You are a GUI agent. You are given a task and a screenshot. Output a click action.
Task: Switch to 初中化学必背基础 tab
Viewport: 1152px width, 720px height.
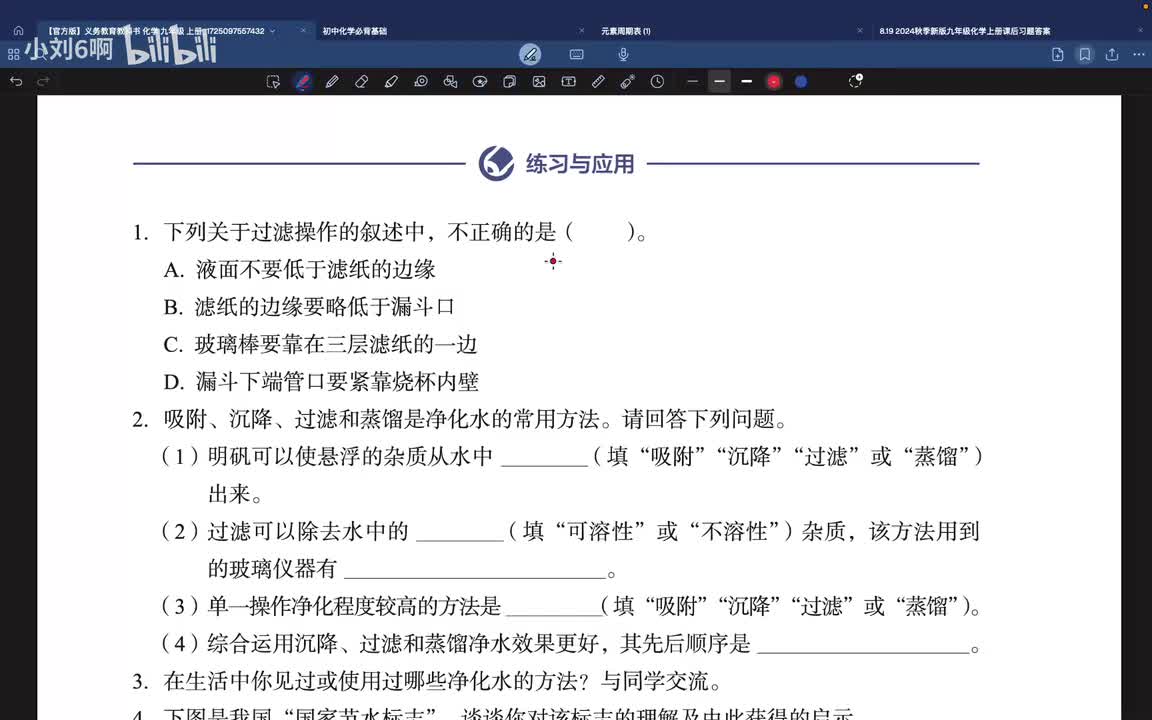coord(355,31)
